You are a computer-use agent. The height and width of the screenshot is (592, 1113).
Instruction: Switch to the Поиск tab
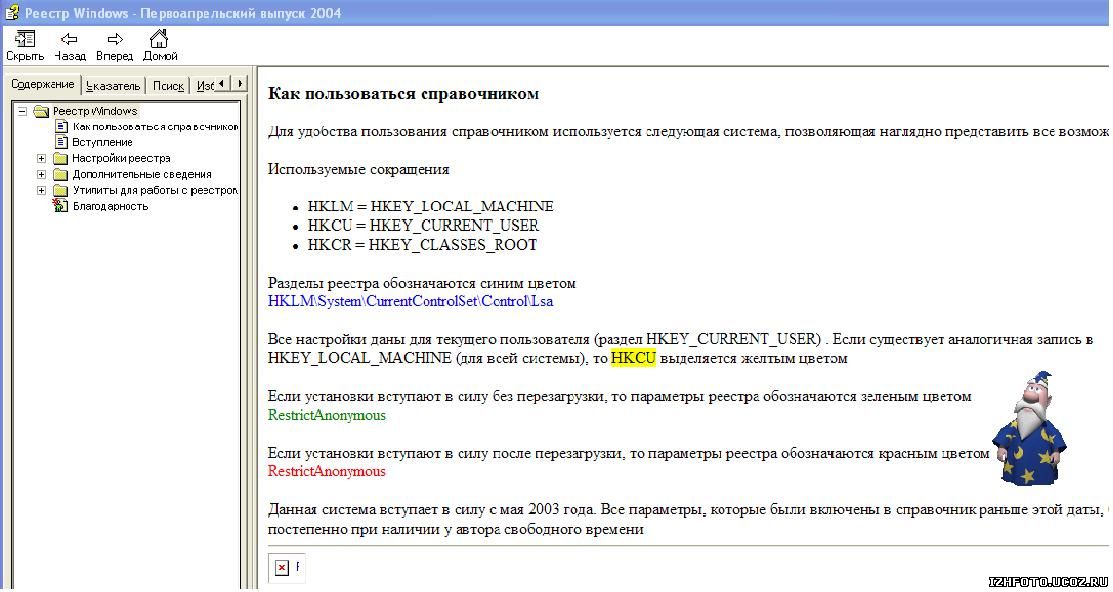click(x=168, y=86)
